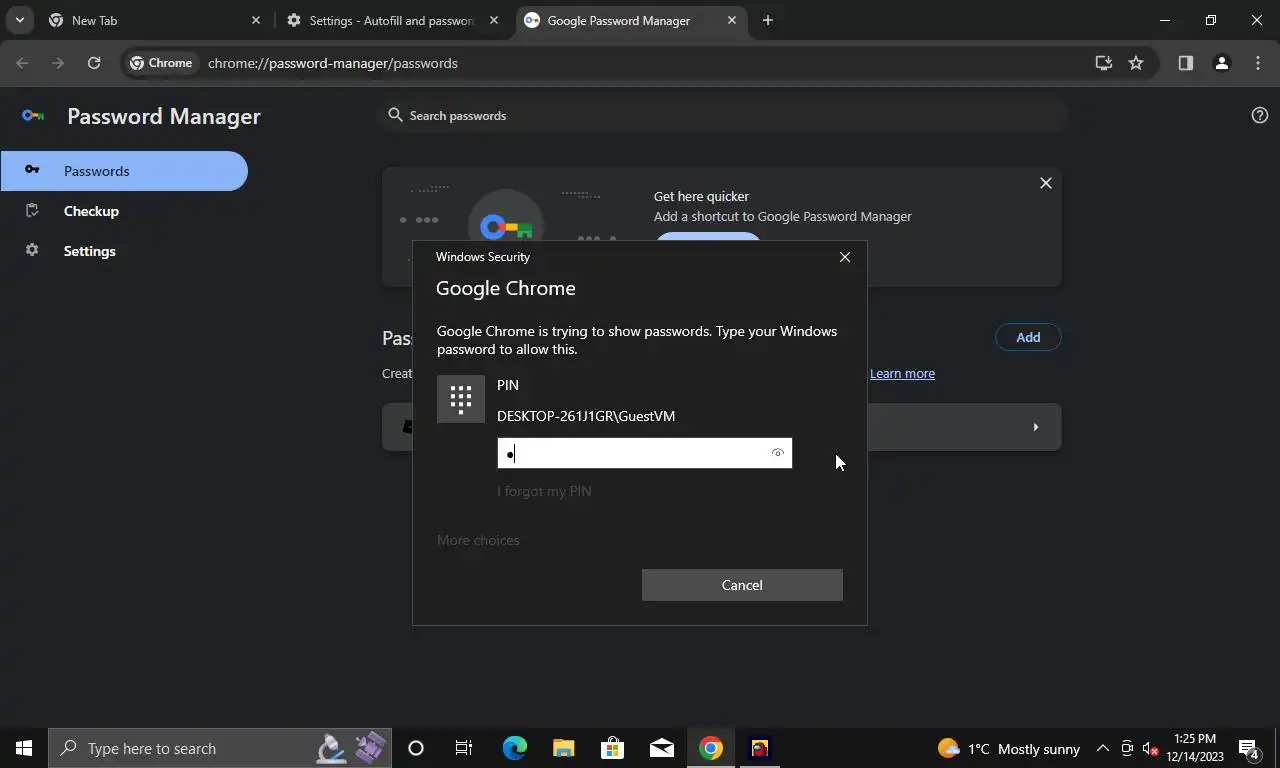Open the Windows Start menu
Image resolution: width=1280 pixels, height=768 pixels.
pyautogui.click(x=24, y=748)
